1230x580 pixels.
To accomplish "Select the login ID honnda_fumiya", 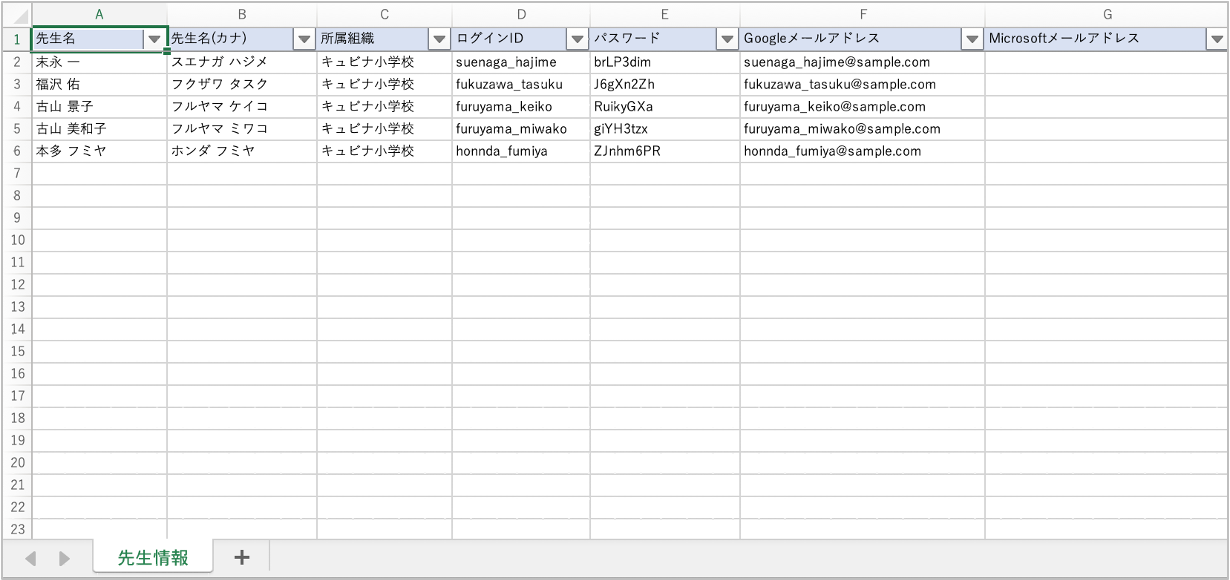I will point(521,151).
